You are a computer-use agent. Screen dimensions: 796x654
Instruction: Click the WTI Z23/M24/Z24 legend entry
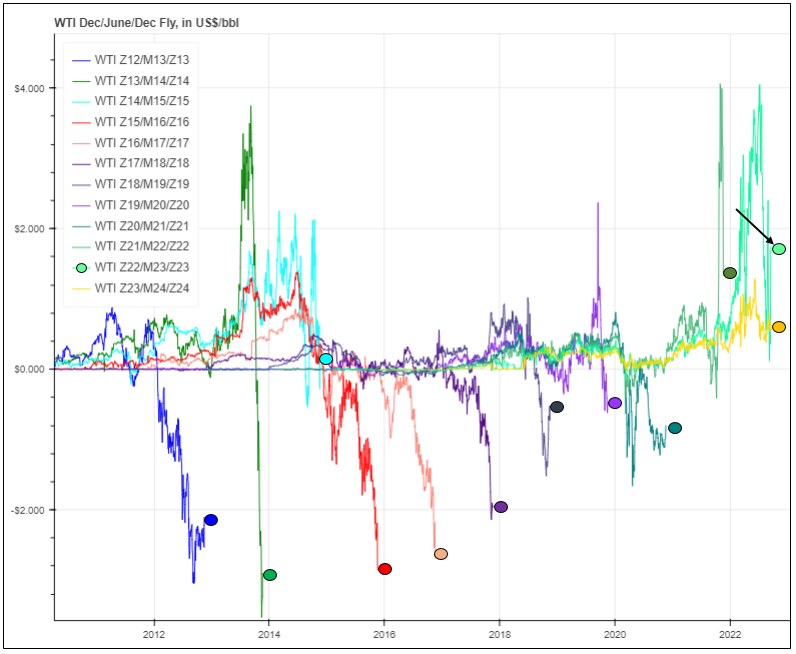point(131,288)
